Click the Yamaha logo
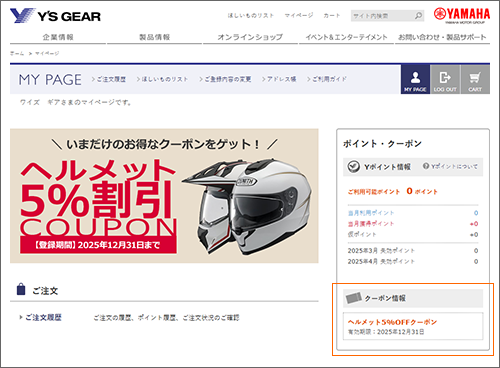This screenshot has height=368, width=500. 462,15
